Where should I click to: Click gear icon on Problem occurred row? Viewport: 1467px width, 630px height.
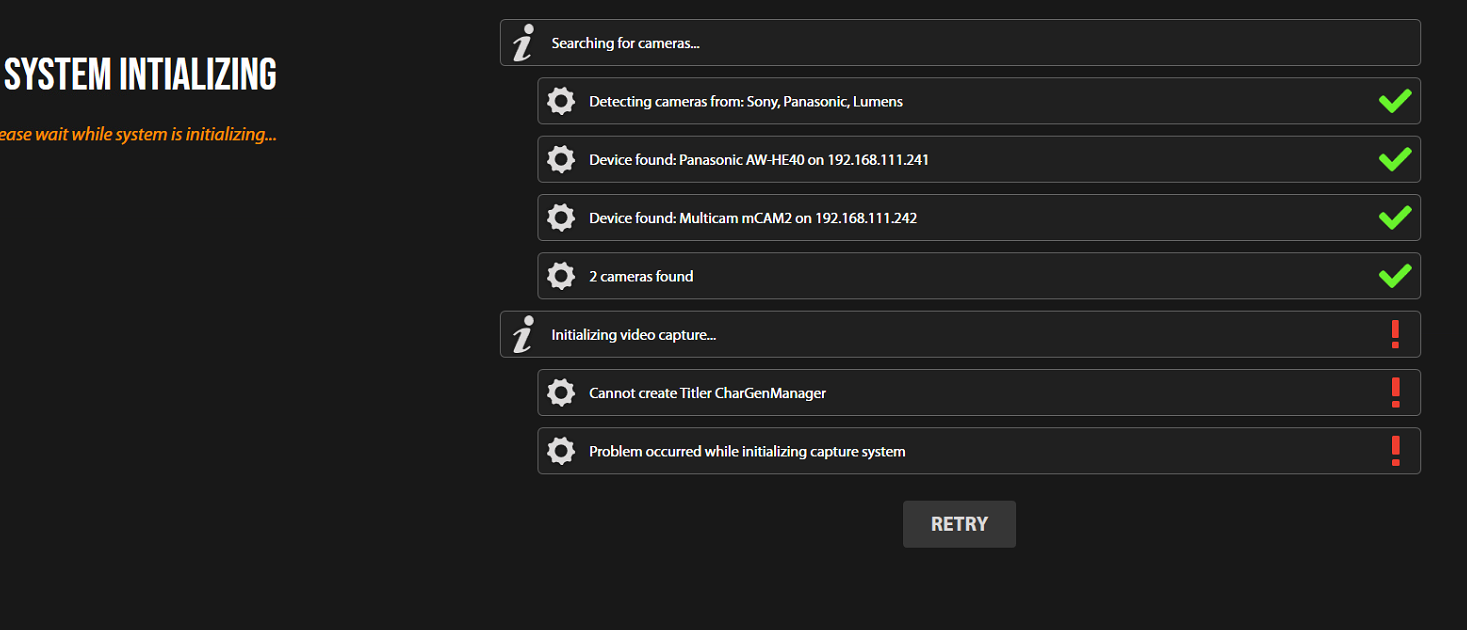point(561,452)
